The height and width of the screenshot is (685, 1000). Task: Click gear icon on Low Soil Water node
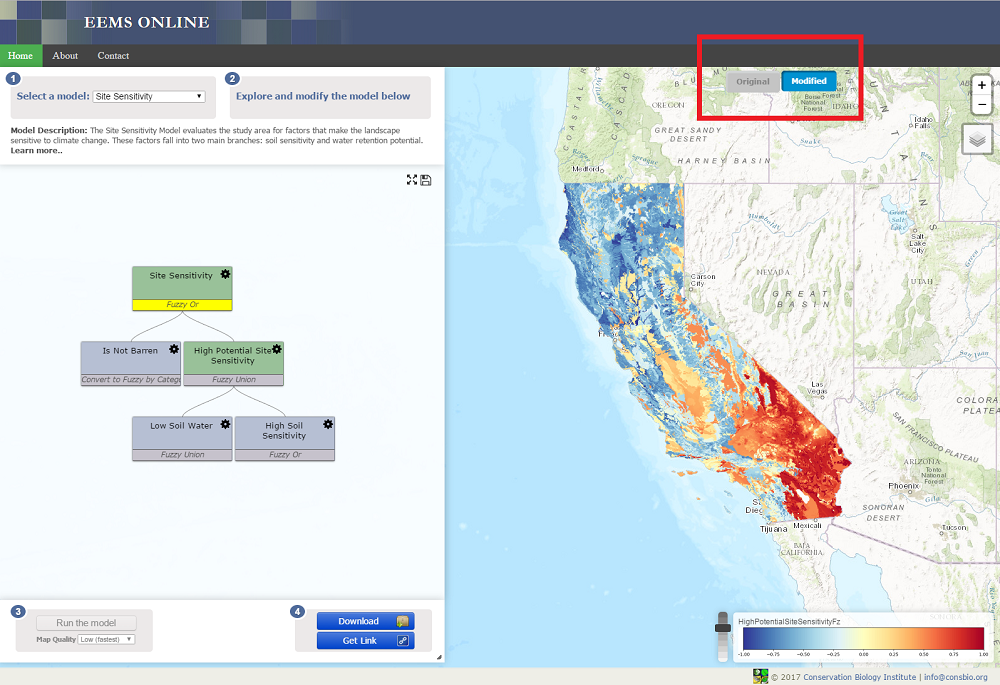pos(225,424)
